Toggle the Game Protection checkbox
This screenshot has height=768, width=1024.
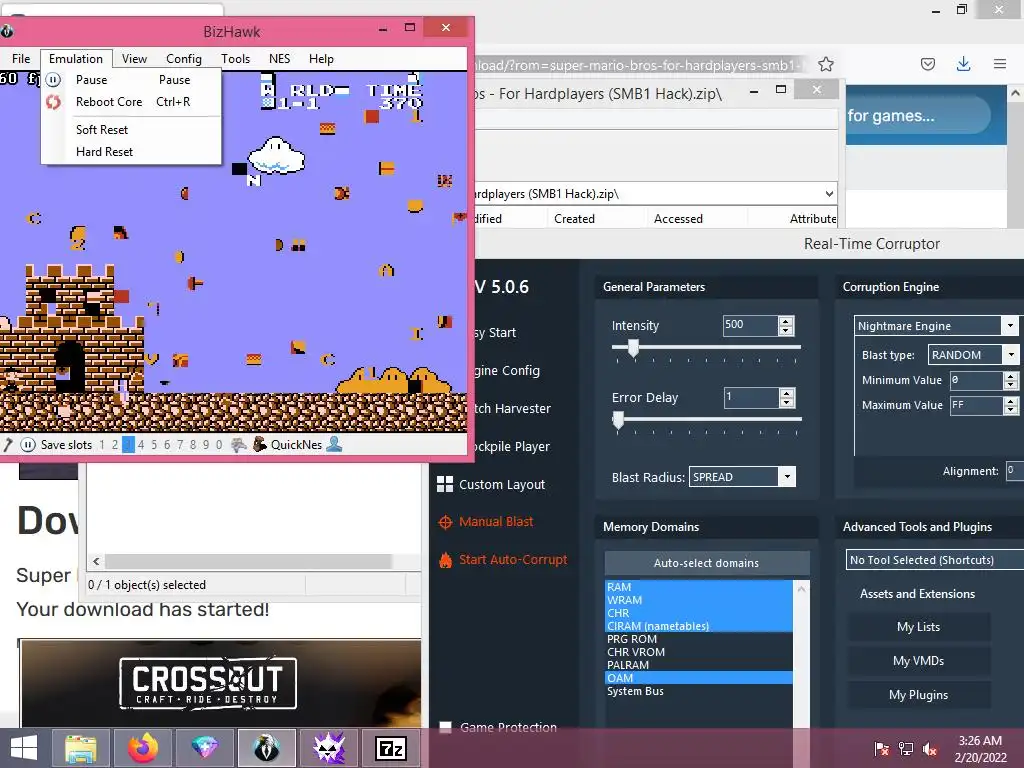click(445, 727)
